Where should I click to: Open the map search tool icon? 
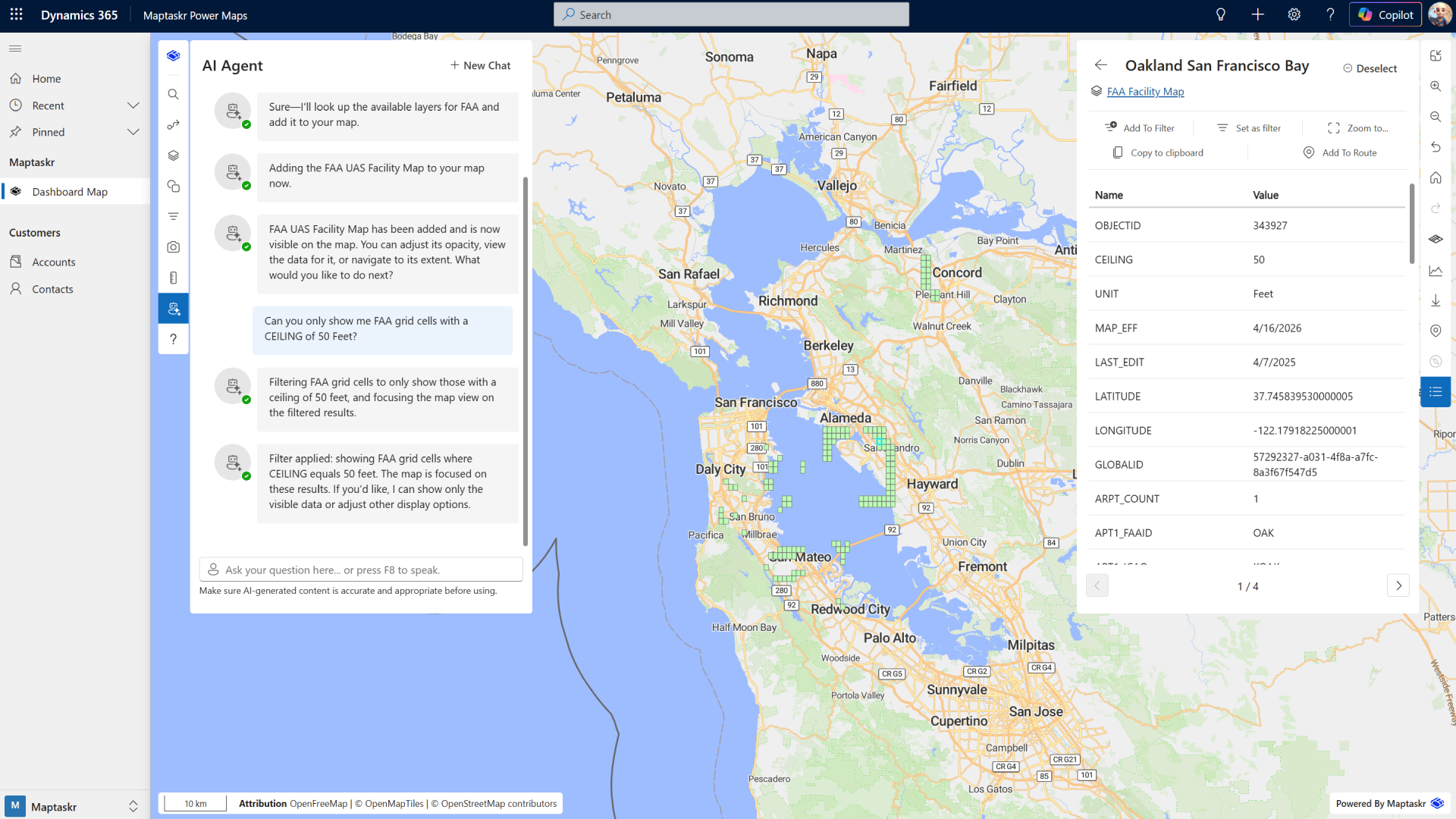coord(173,95)
